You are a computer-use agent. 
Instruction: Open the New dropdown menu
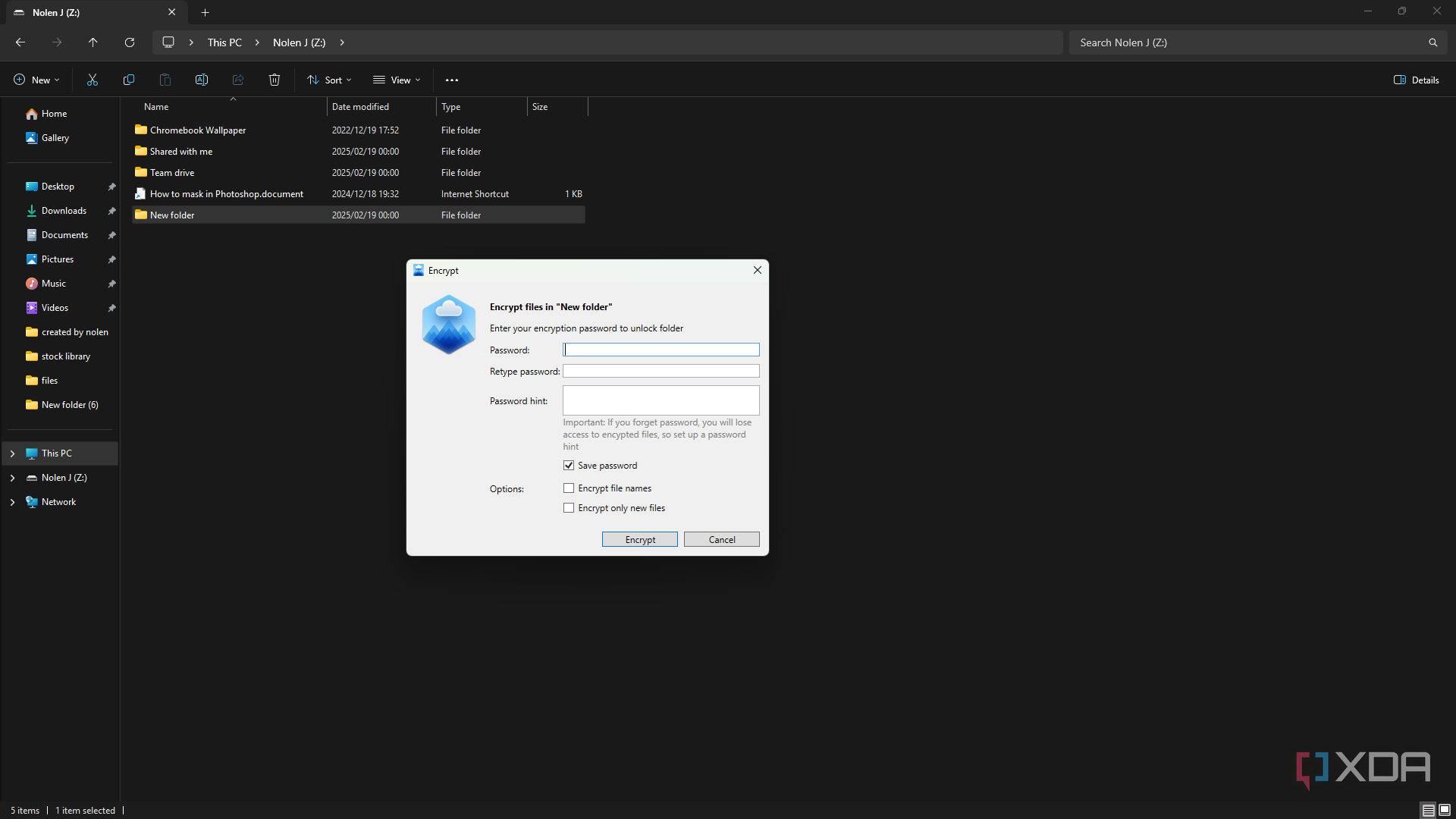pyautogui.click(x=36, y=80)
